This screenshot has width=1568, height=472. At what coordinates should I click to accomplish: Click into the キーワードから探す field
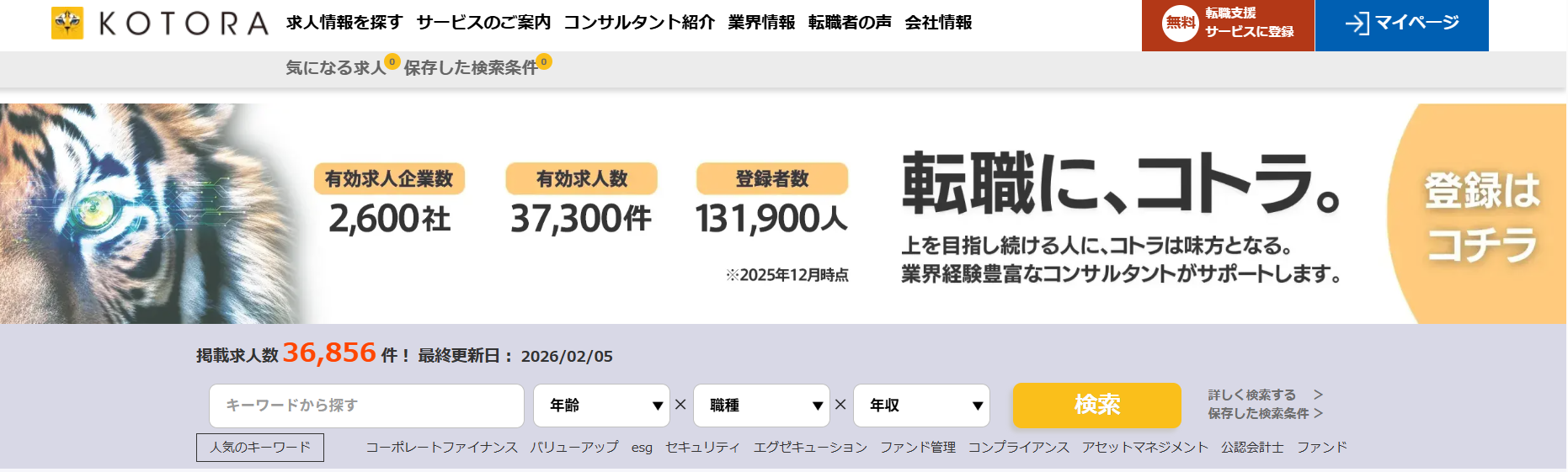366,406
